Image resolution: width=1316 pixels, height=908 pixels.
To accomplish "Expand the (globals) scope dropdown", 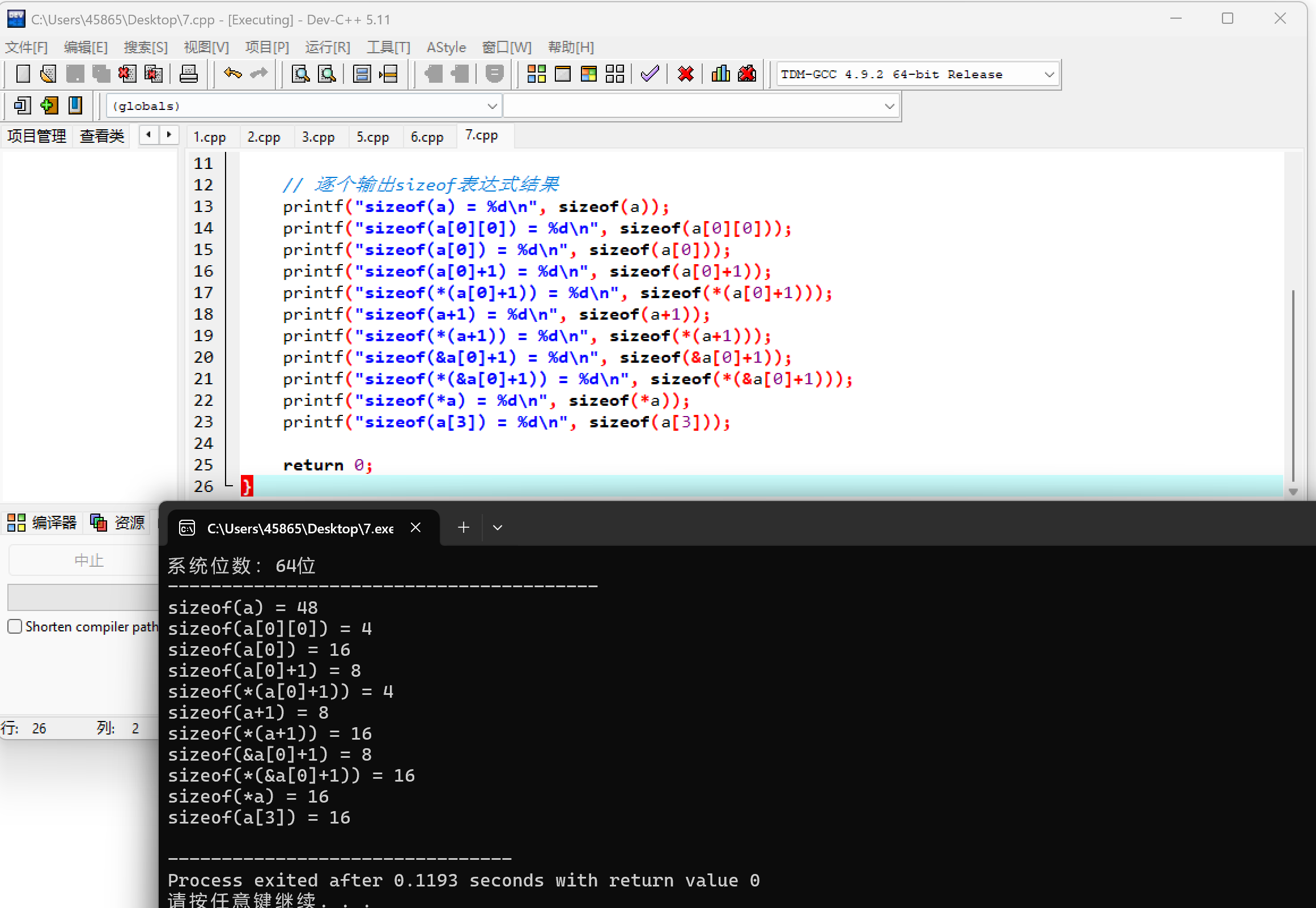I will 492,107.
